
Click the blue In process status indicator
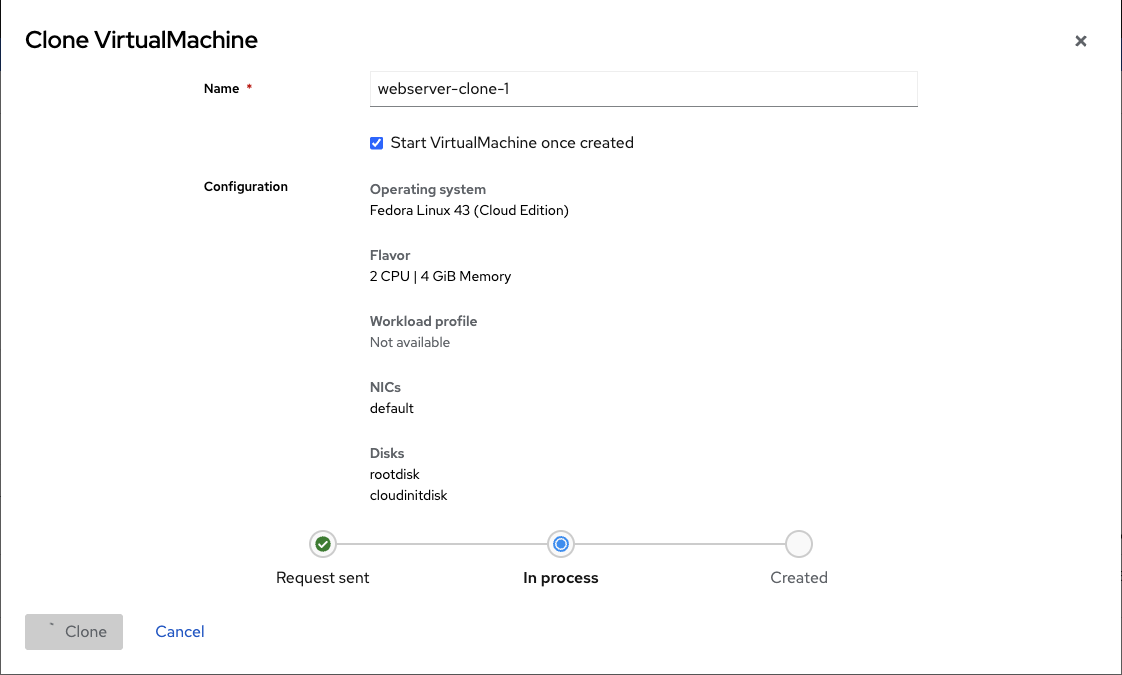click(560, 544)
